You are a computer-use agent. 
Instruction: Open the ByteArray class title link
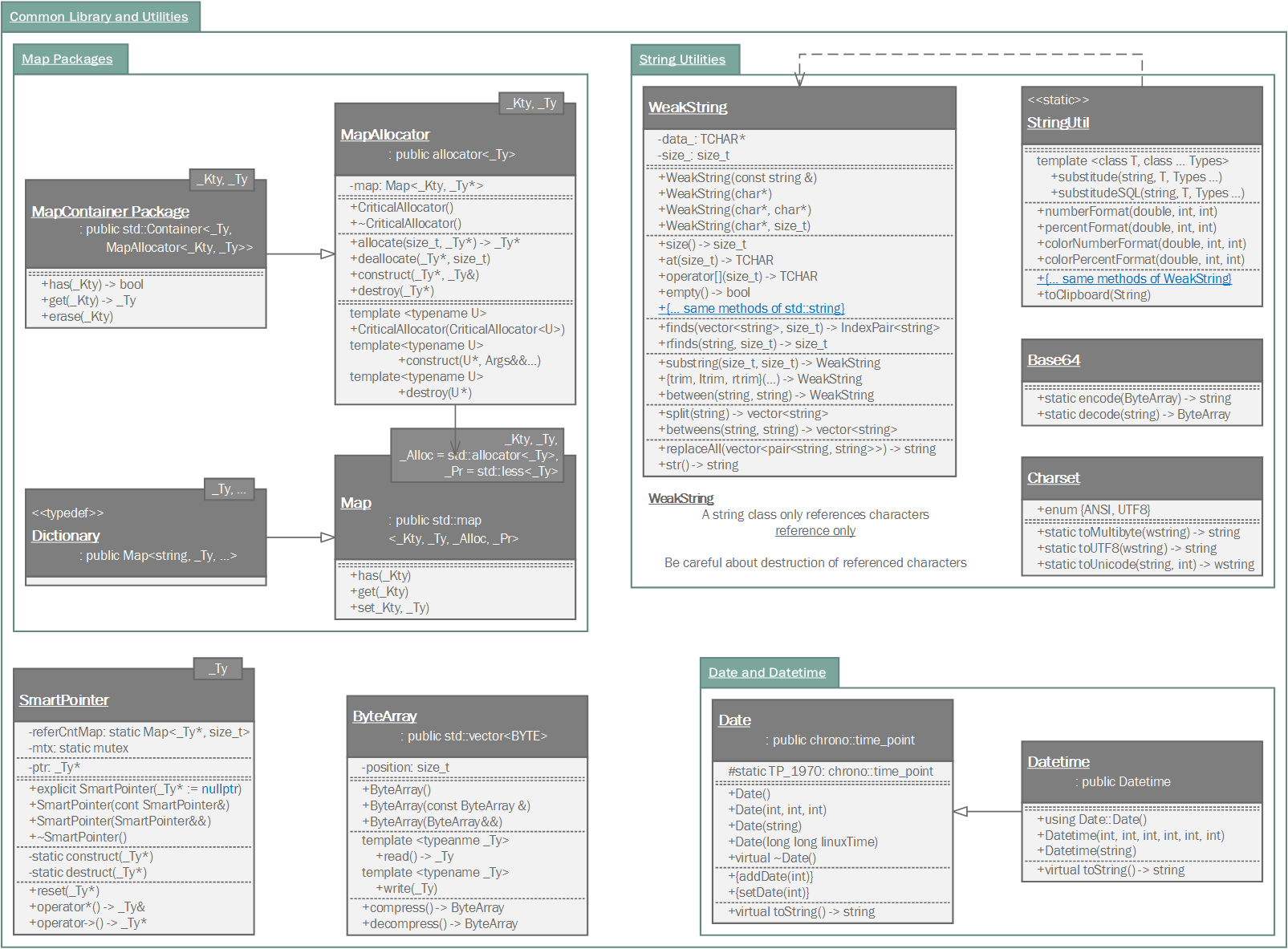[x=385, y=716]
